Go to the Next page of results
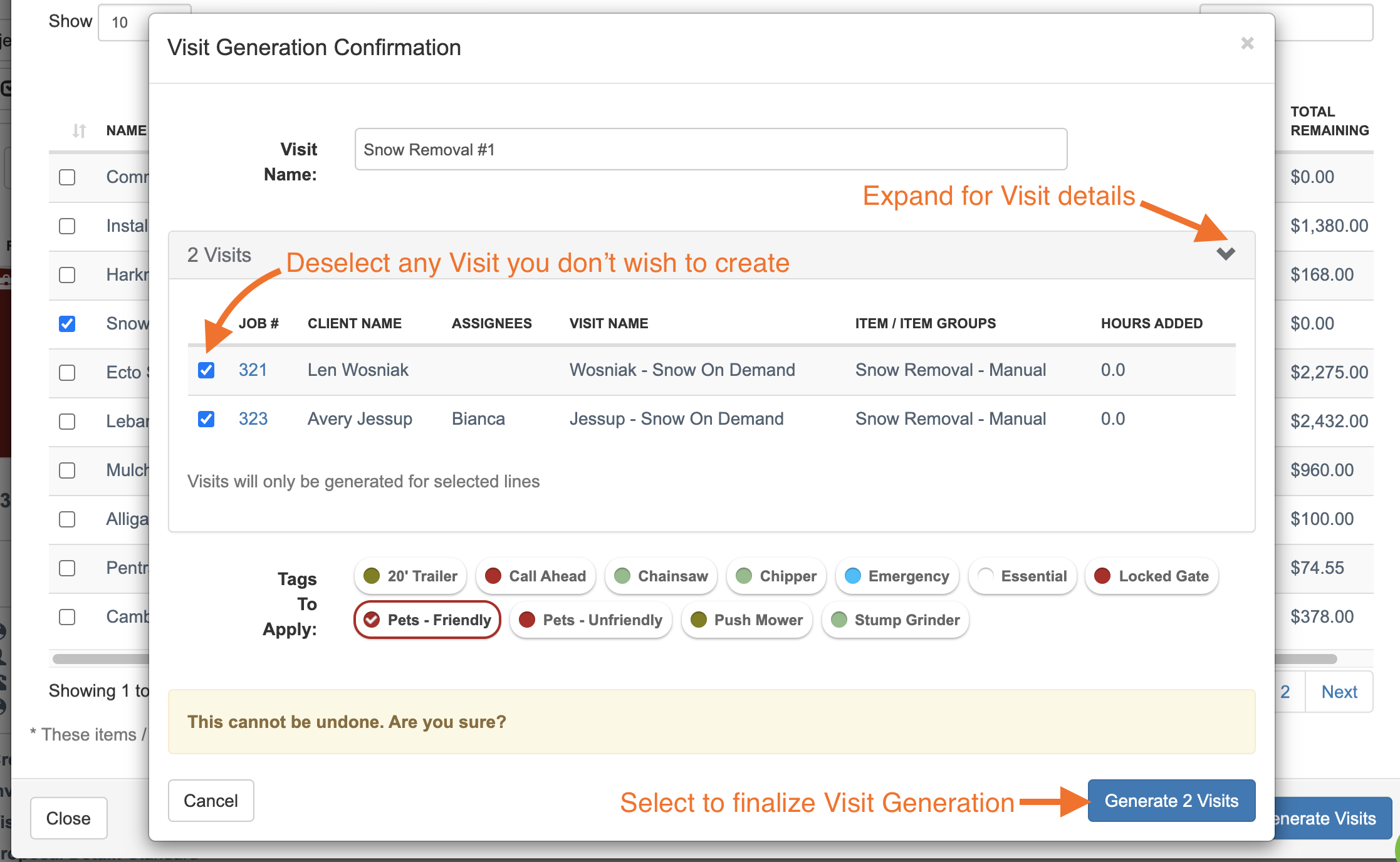Image resolution: width=1400 pixels, height=862 pixels. 1339,692
